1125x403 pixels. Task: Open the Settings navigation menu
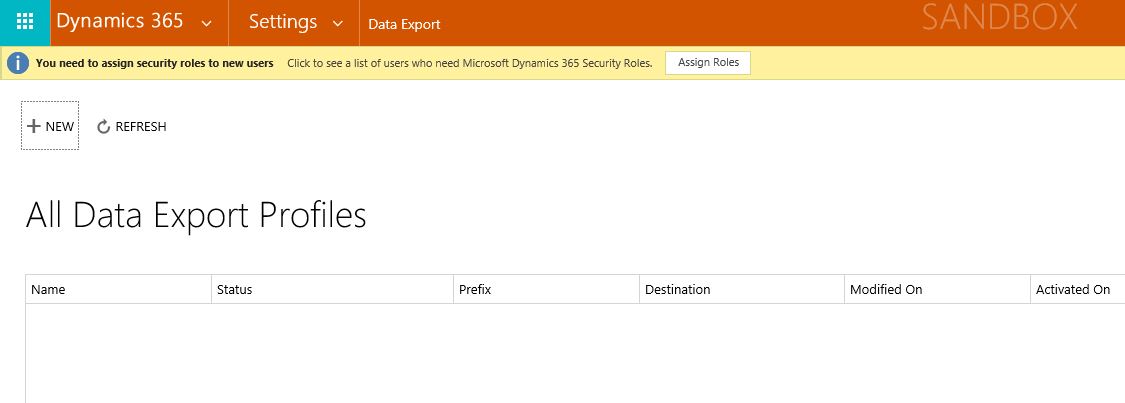(x=283, y=22)
